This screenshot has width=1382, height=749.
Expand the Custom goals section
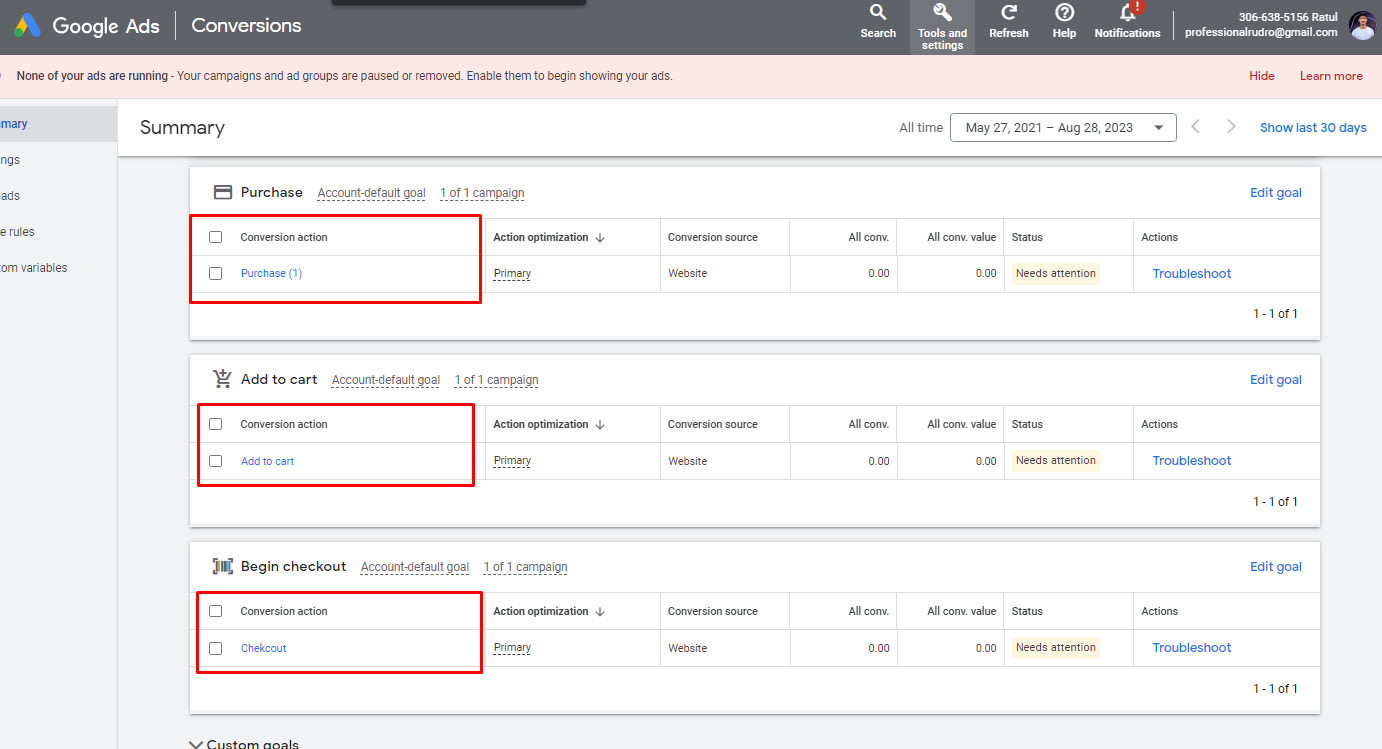pyautogui.click(x=196, y=743)
